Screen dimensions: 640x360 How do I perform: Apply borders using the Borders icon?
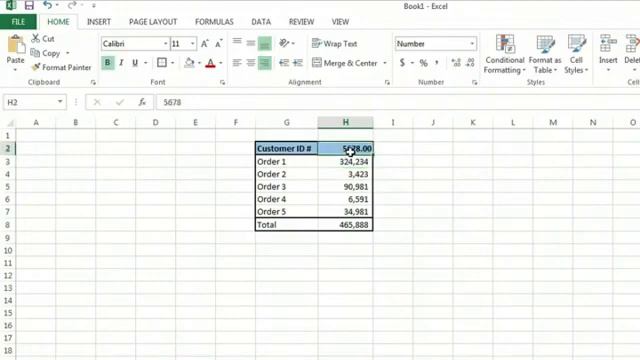pyautogui.click(x=162, y=63)
